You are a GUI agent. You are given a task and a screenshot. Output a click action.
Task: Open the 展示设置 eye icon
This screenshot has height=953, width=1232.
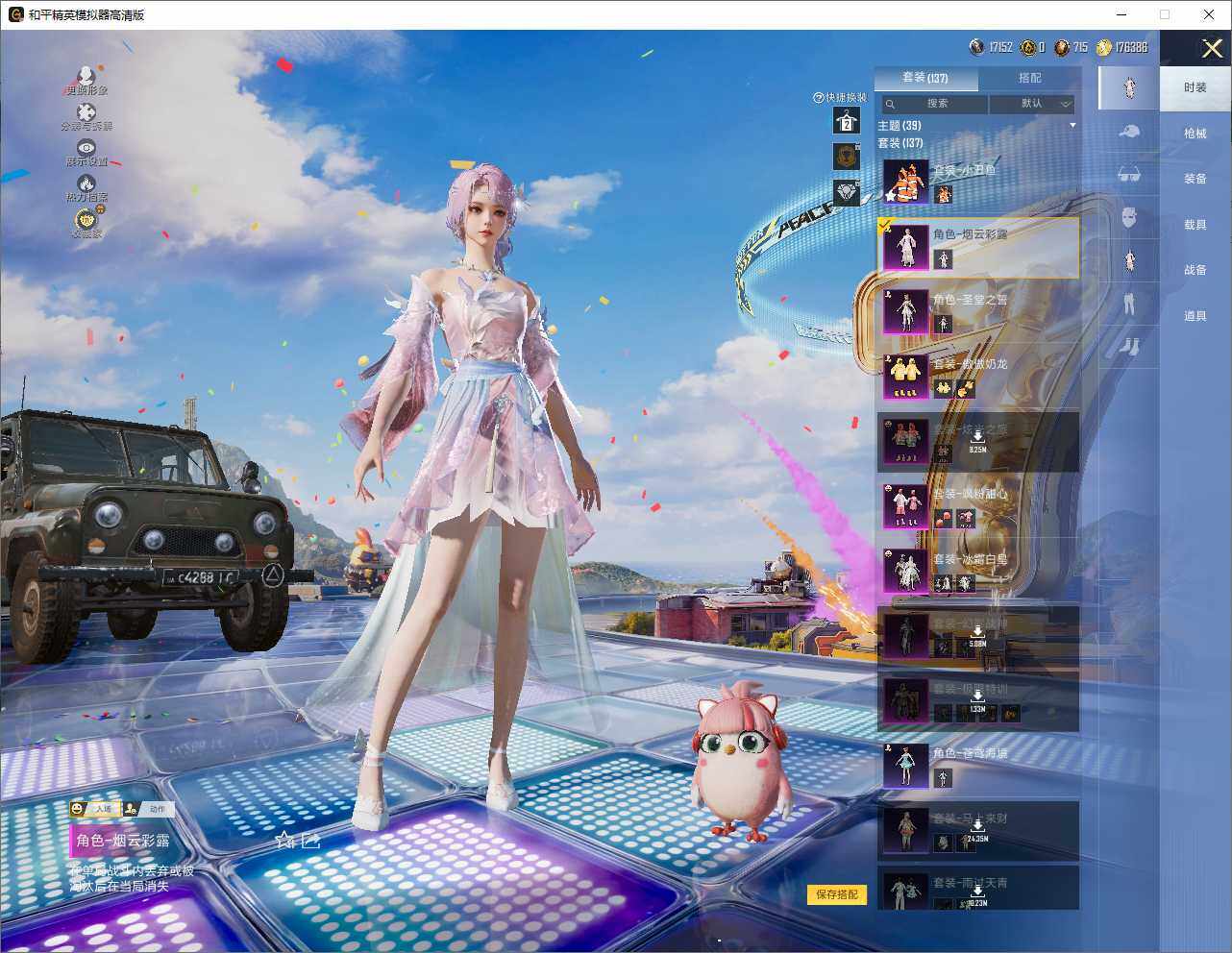86,147
